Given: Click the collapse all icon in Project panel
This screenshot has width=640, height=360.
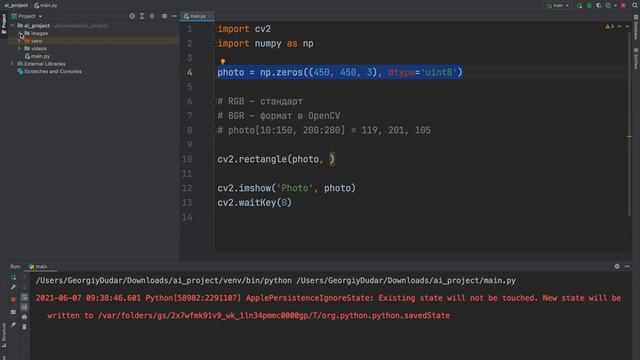Looking at the screenshot, I should 152,16.
